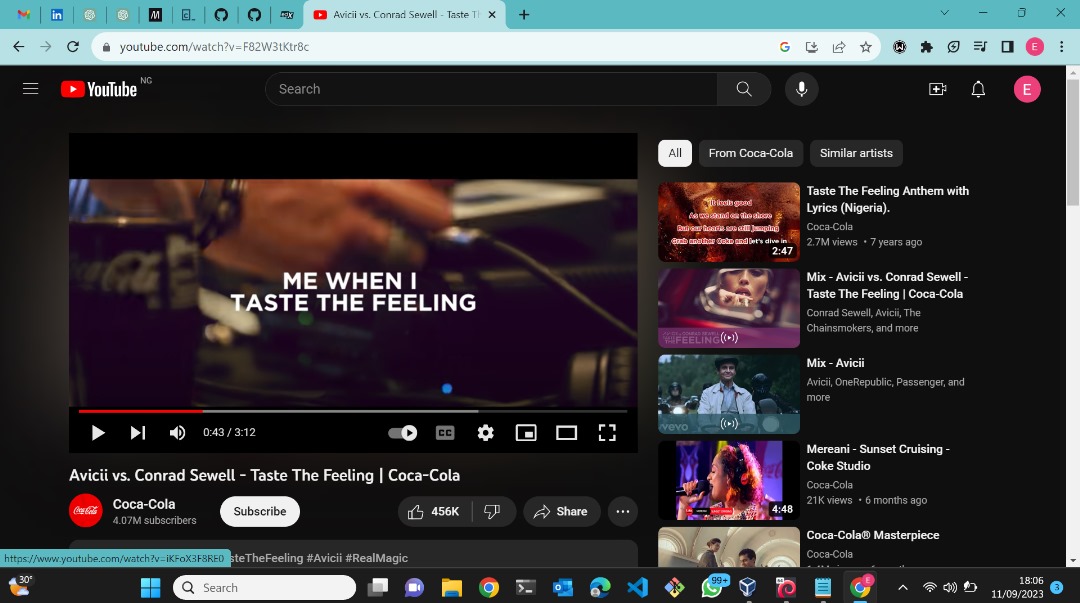Switch to the miniplayer
This screenshot has width=1080, height=603.
(x=526, y=433)
